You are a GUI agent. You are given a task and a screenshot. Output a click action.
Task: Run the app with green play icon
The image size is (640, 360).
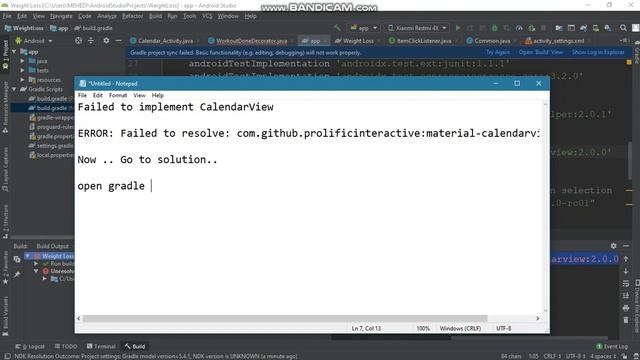tap(458, 28)
